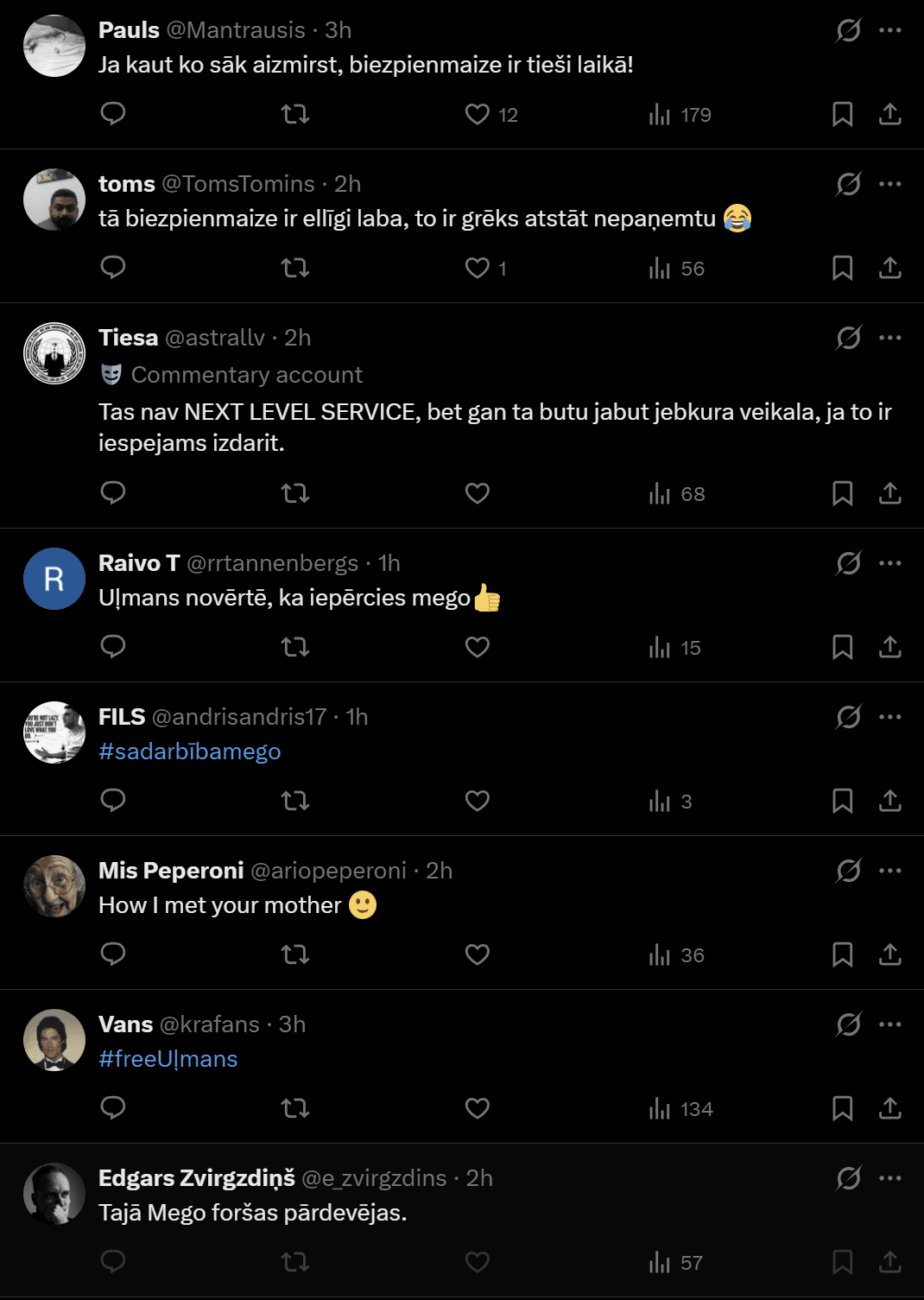Viewport: 924px width, 1300px height.
Task: Open Grok explain icon on FILS tweet
Action: 848,717
